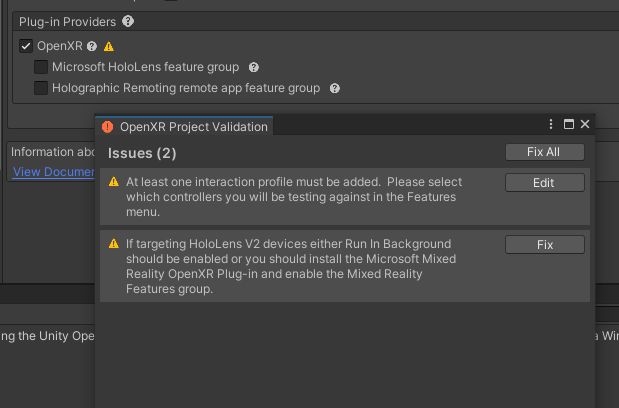Click the Microsoft HoloLens feature group label

146,67
